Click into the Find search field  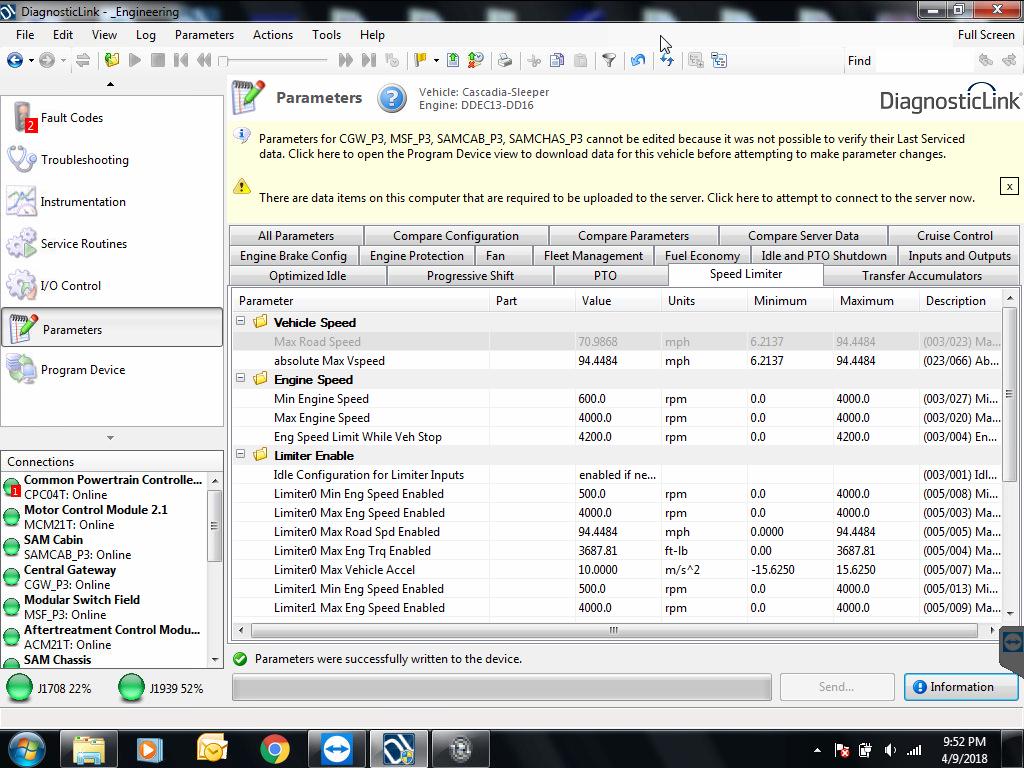(923, 61)
